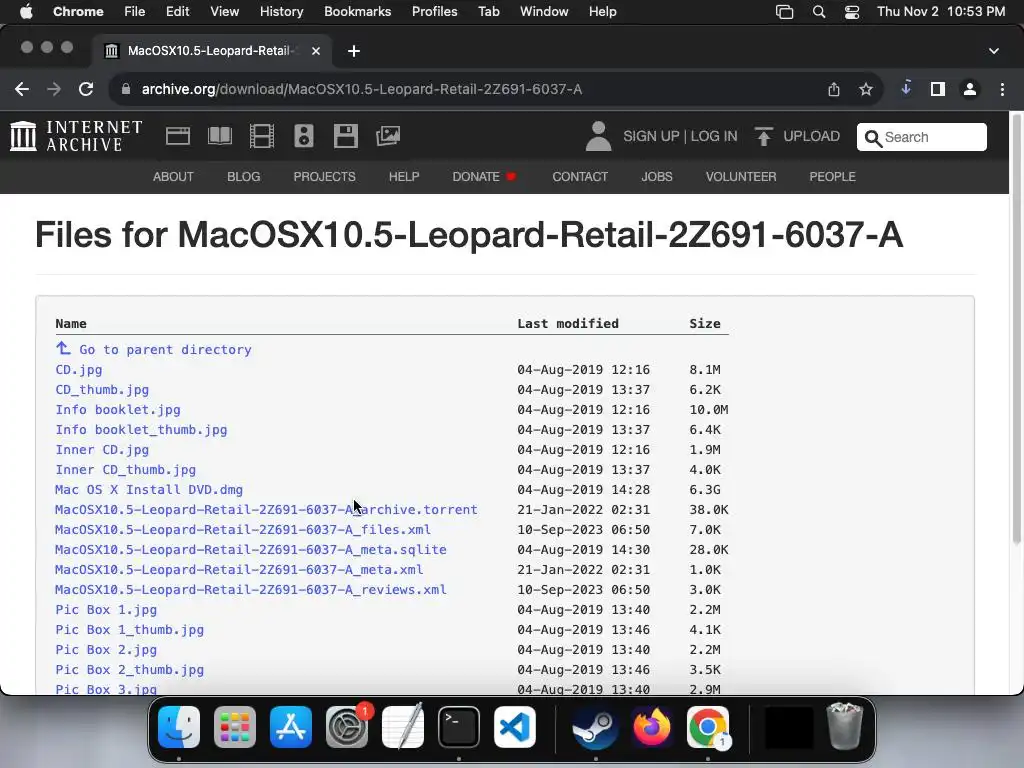Open MacOSX10.5-Leopard-Retail _meta.sqlite link

251,550
